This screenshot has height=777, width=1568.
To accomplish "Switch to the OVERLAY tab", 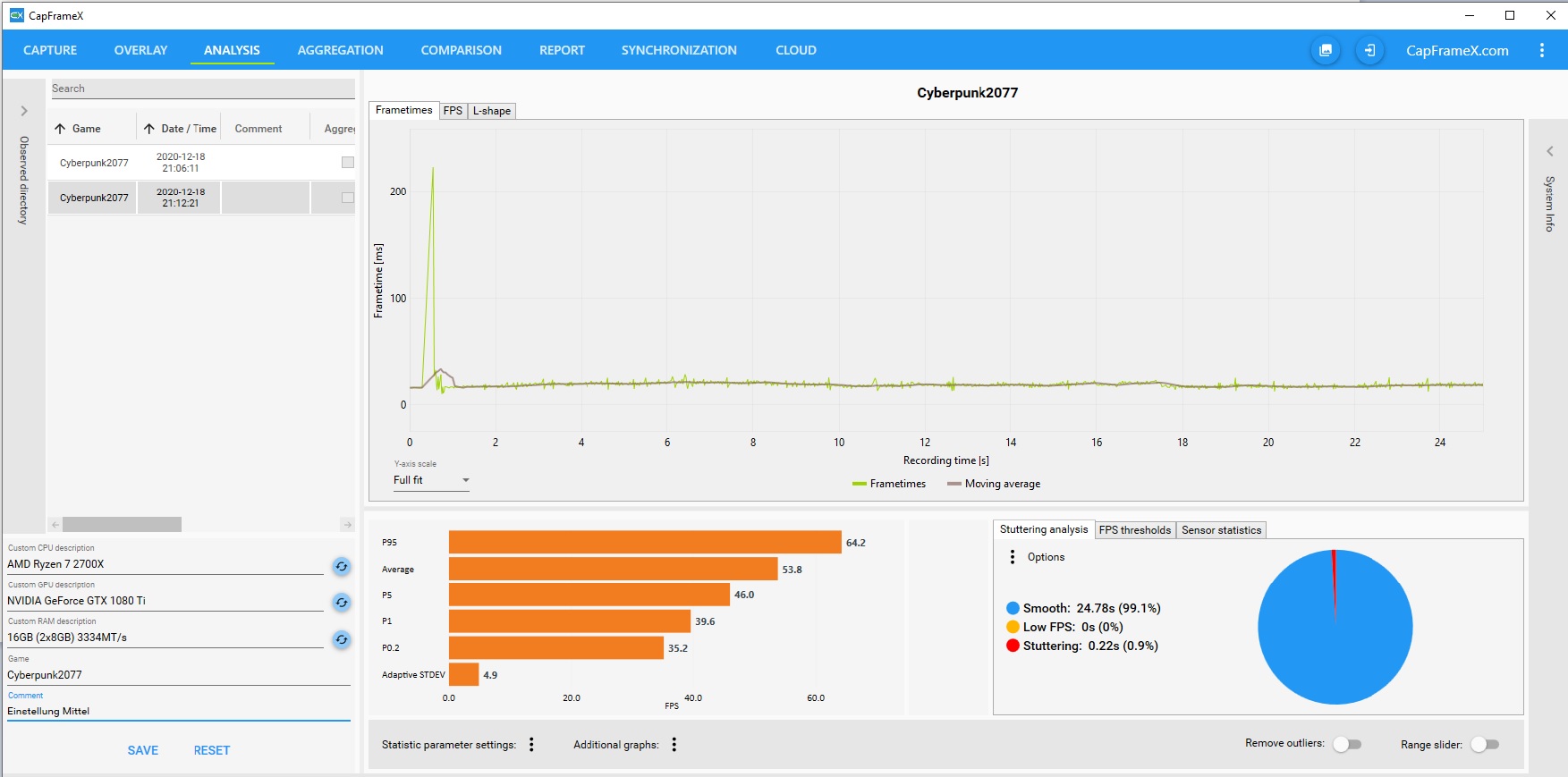I will pyautogui.click(x=140, y=50).
